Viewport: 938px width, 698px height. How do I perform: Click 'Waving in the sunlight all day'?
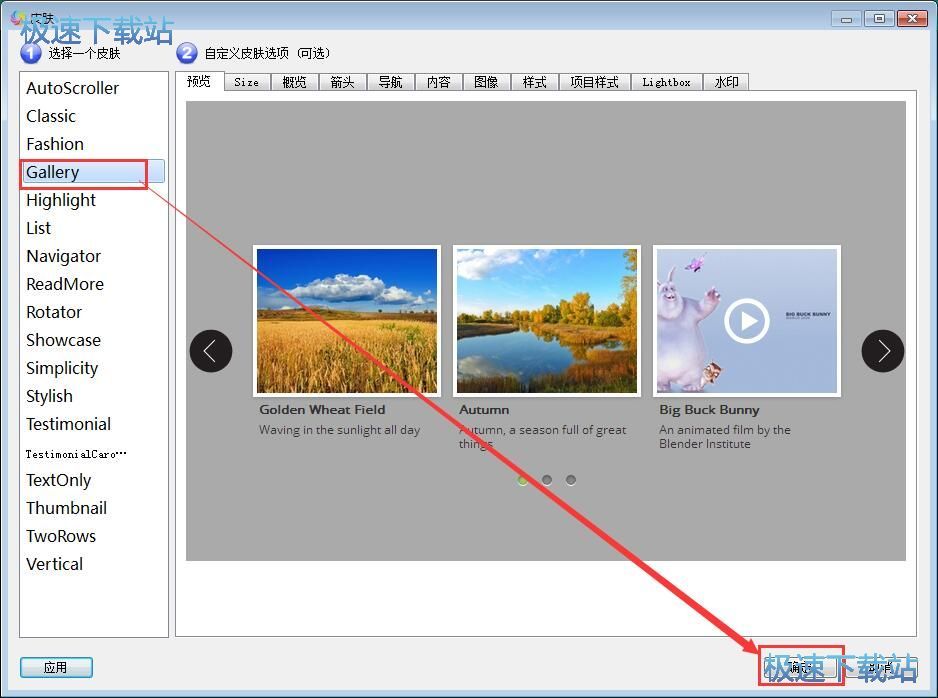[x=339, y=430]
